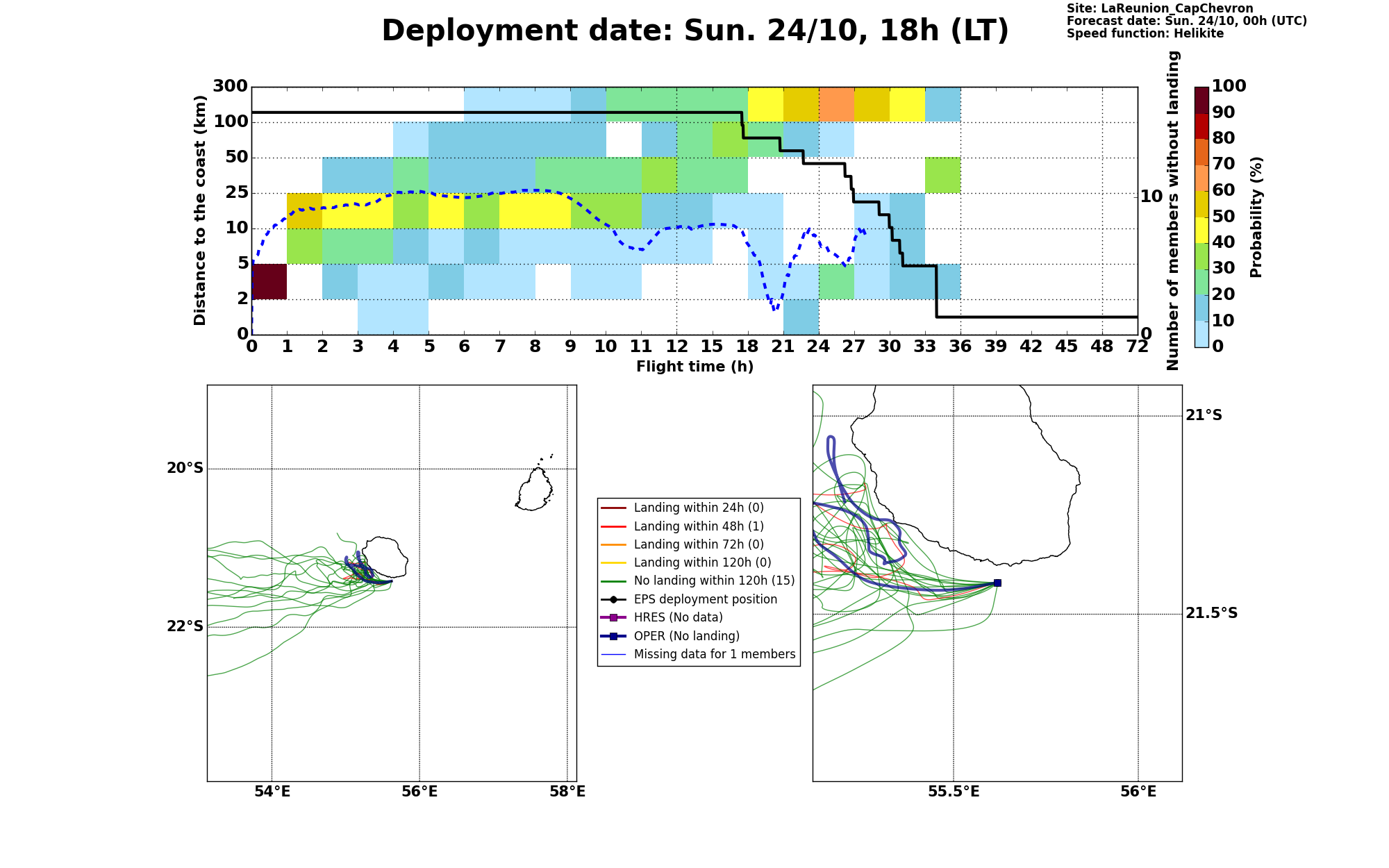This screenshot has height=868, width=1389.
Task: Click the "72" flight time tick label
Action: click(1138, 346)
